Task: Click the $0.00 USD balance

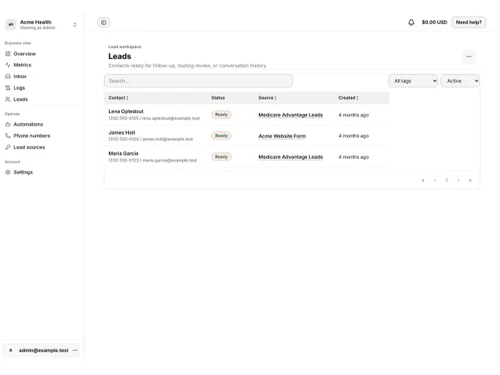Action: coord(434,22)
